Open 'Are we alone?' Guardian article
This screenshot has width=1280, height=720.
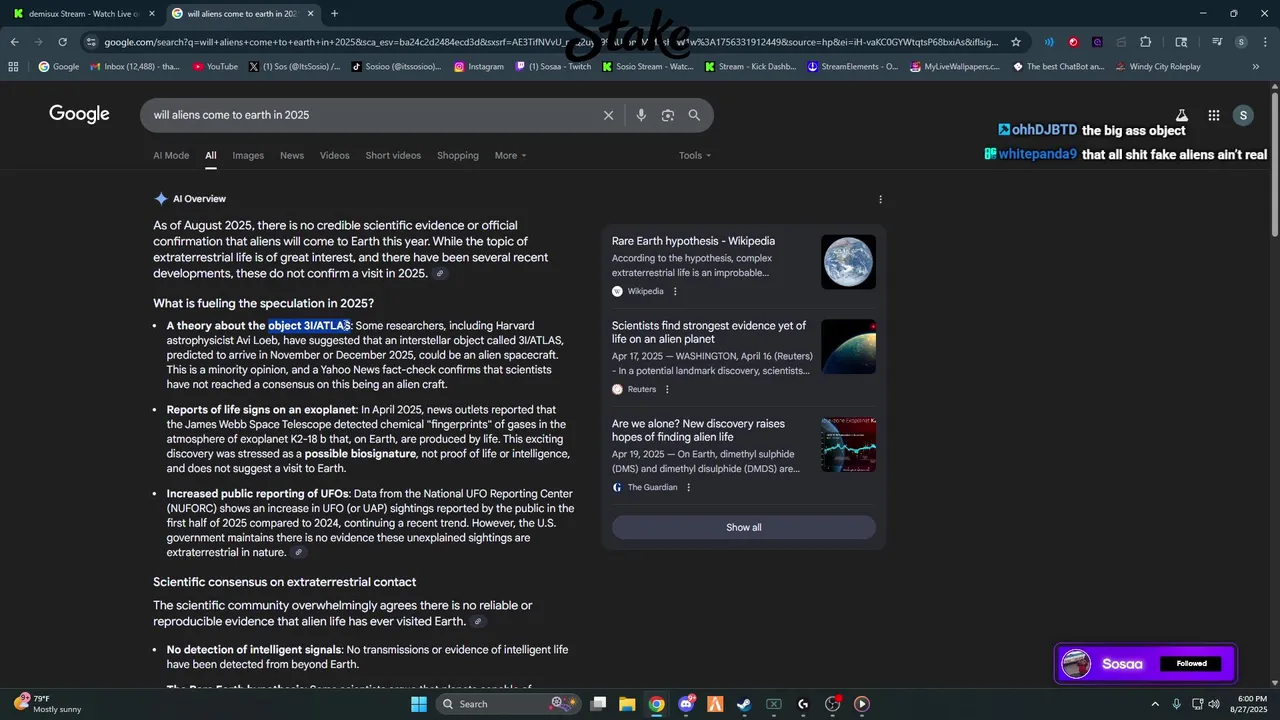(x=698, y=430)
